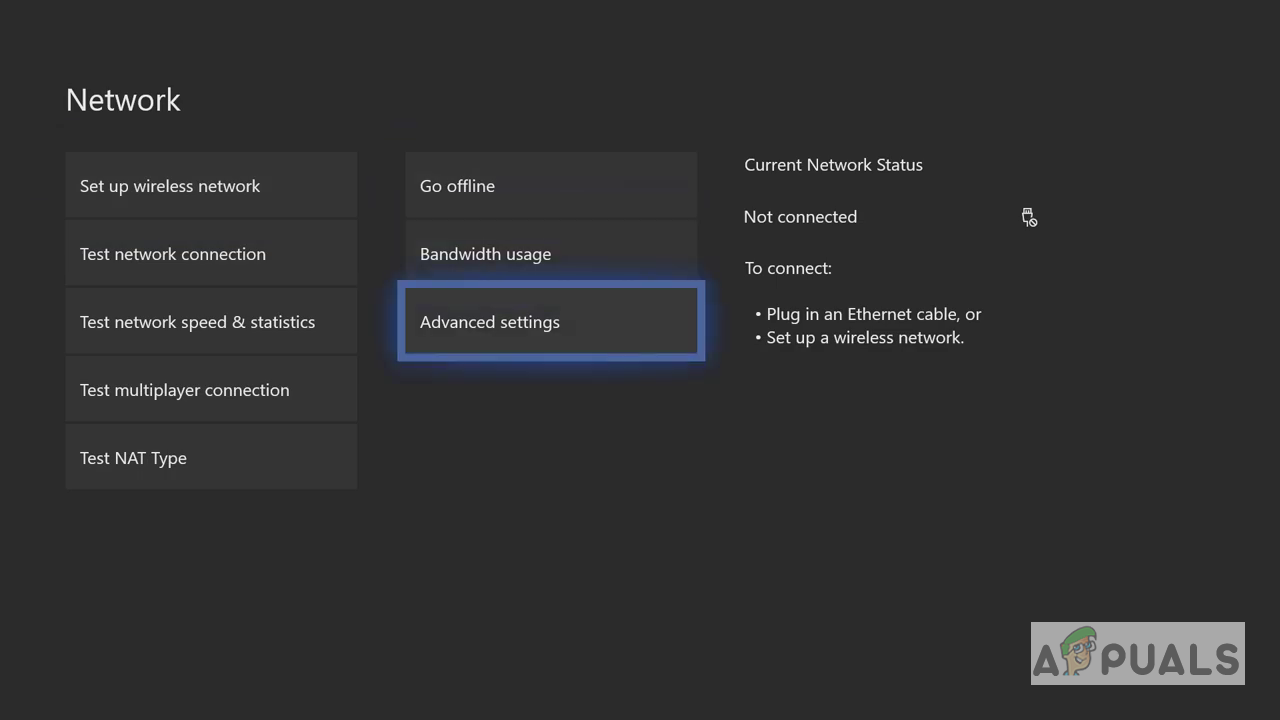Image resolution: width=1280 pixels, height=720 pixels.
Task: Select Go offline tile
Action: [x=551, y=186]
